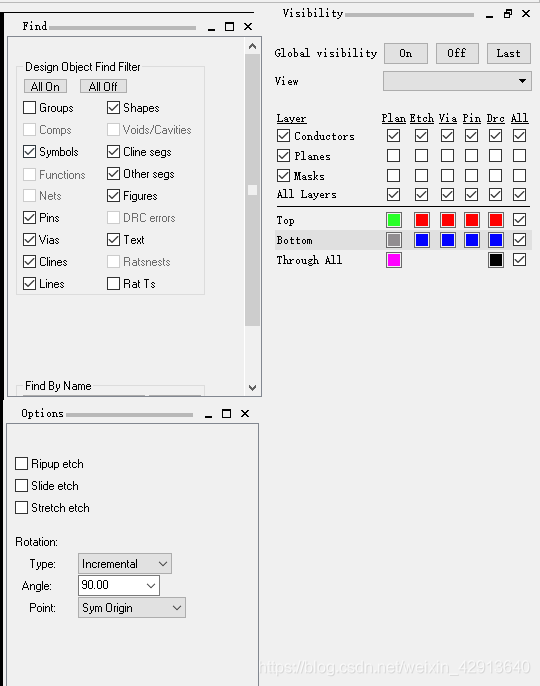Uncheck the Shapes filter
The width and height of the screenshot is (540, 686).
point(113,108)
